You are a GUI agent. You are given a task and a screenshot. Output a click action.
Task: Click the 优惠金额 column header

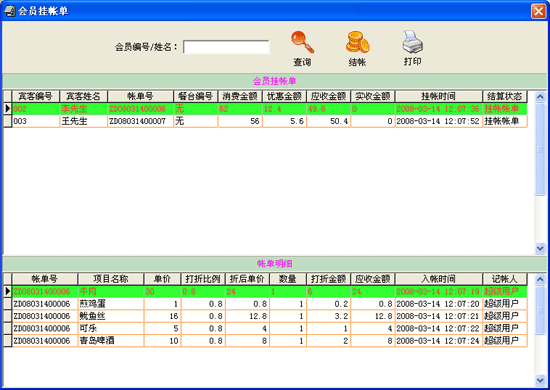tap(284, 96)
